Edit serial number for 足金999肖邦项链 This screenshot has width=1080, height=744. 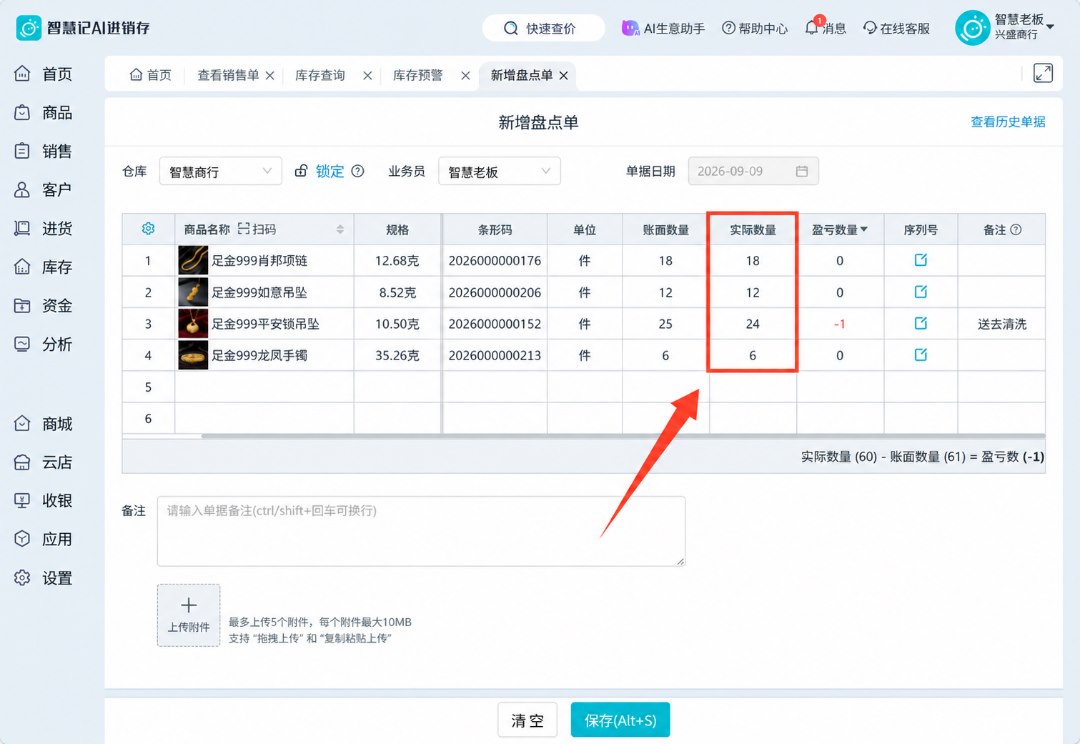(920, 260)
